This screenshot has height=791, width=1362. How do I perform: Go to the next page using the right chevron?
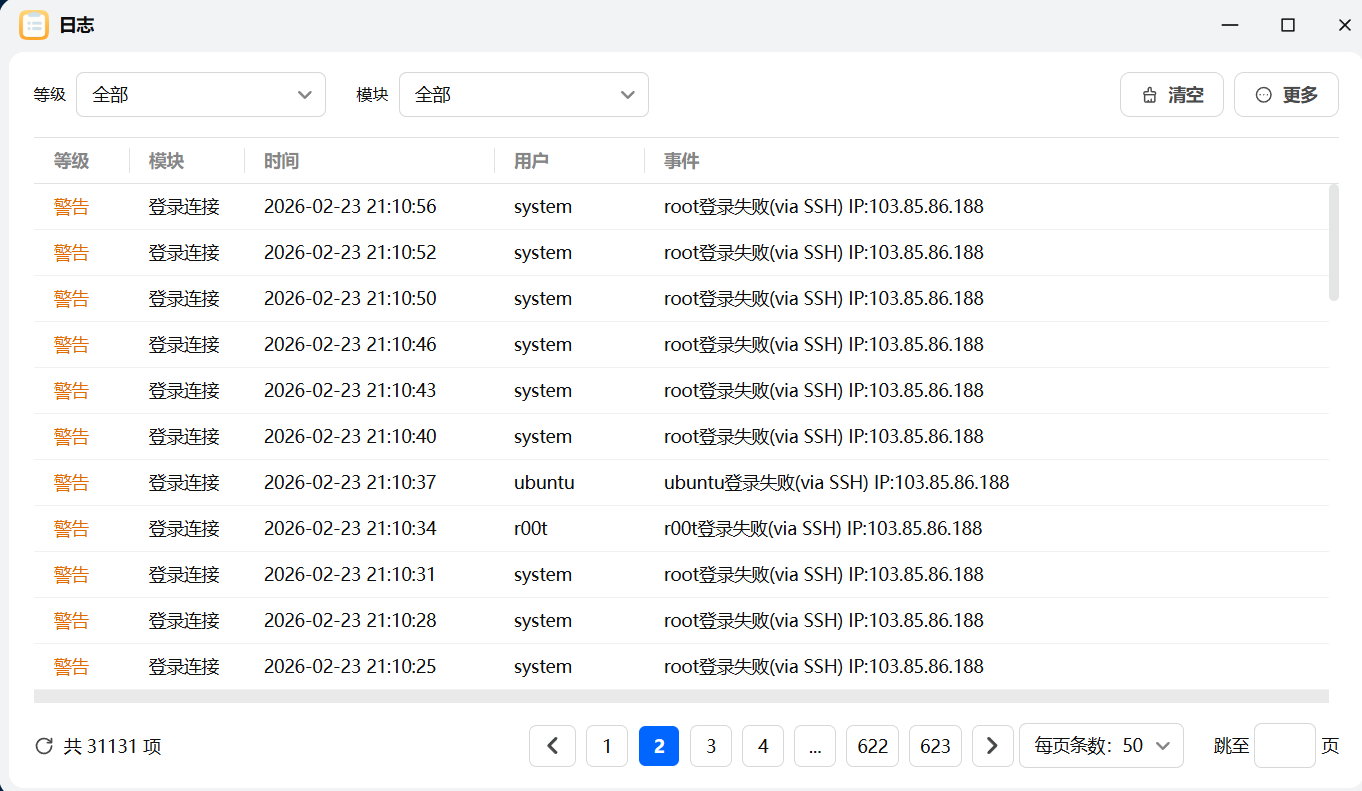click(992, 745)
